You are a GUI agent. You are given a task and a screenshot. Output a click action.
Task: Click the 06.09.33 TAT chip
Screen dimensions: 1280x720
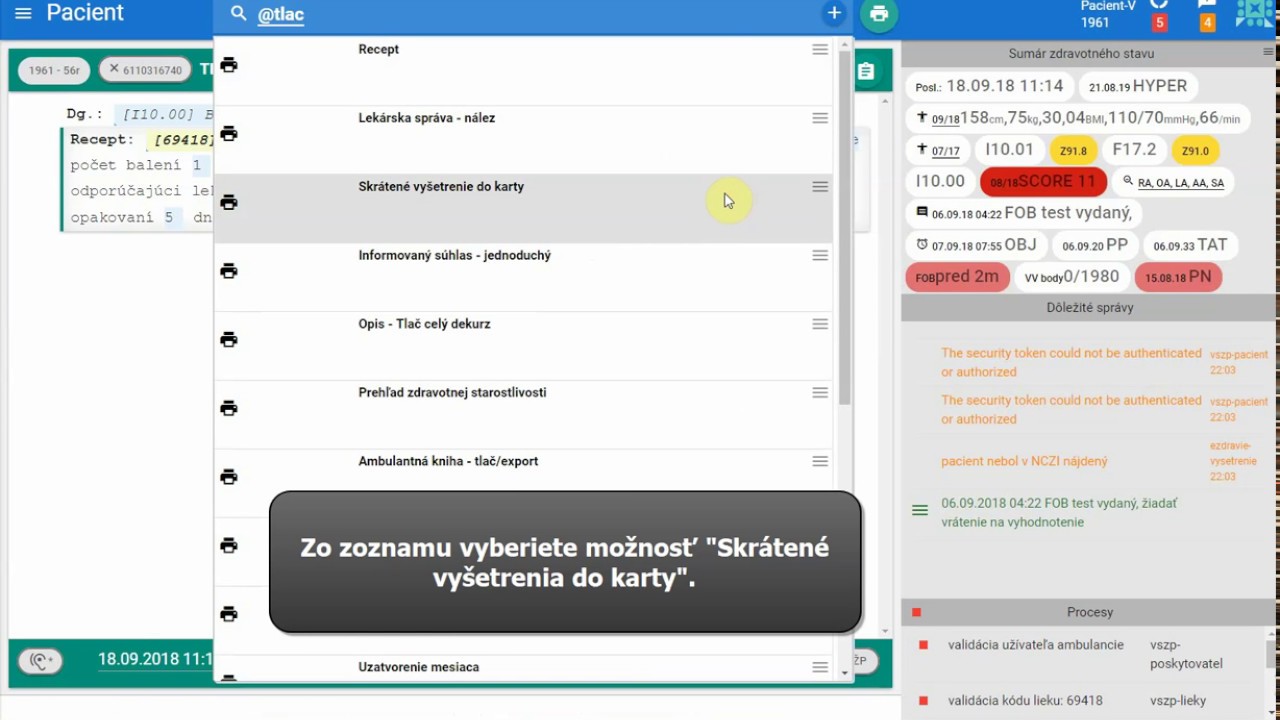tap(1190, 245)
